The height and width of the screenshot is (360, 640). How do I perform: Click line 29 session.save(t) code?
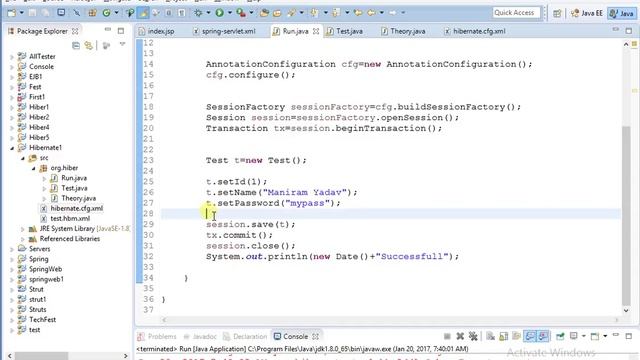(x=250, y=224)
